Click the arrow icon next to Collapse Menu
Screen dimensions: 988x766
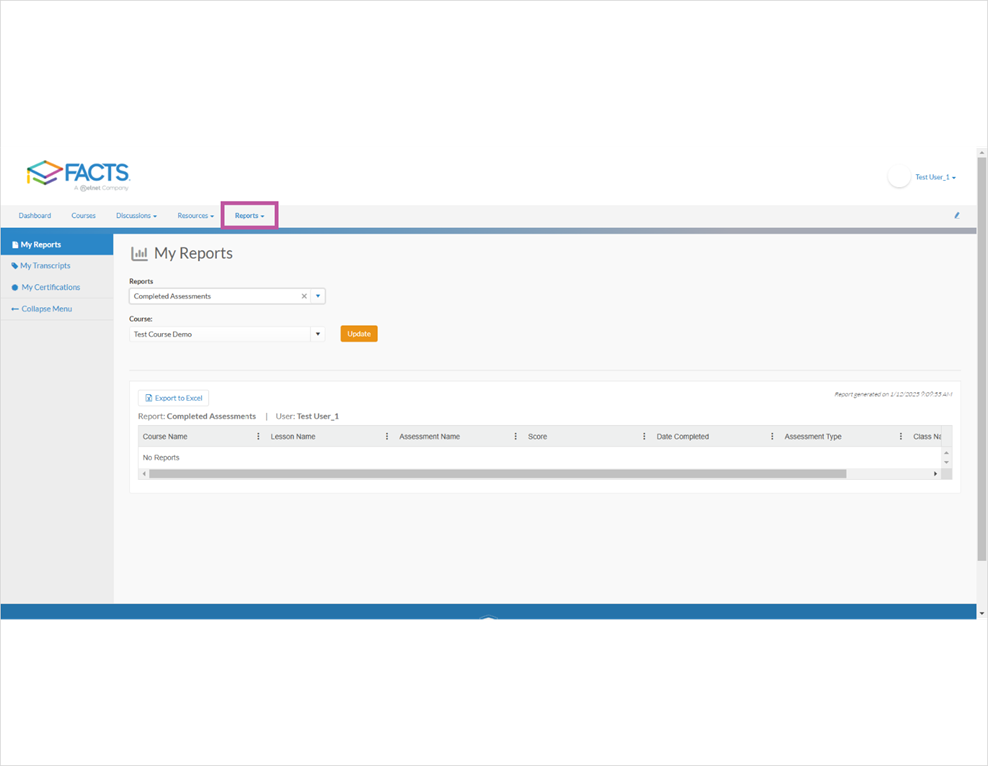(13, 309)
